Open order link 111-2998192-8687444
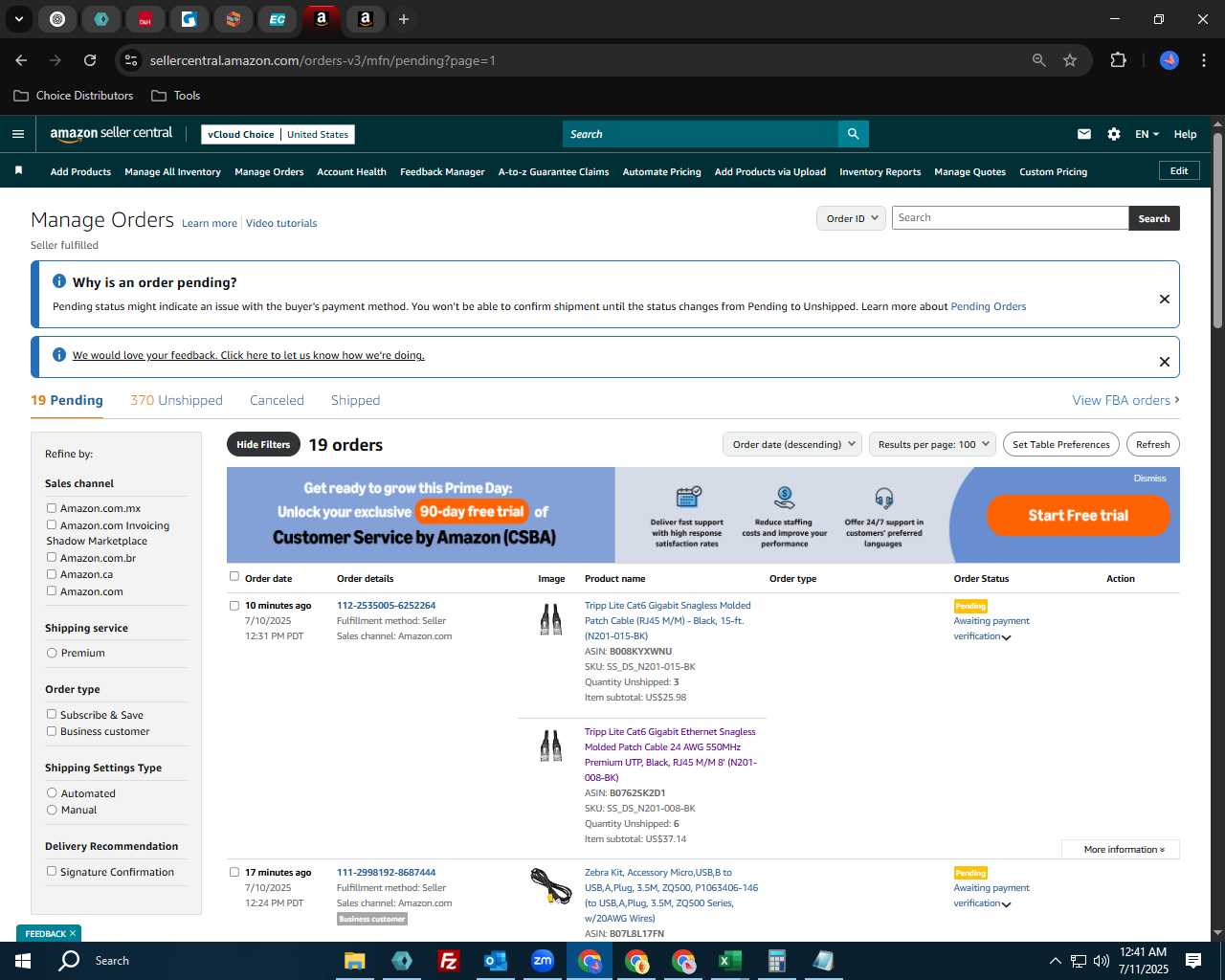The width and height of the screenshot is (1225, 980). point(386,872)
